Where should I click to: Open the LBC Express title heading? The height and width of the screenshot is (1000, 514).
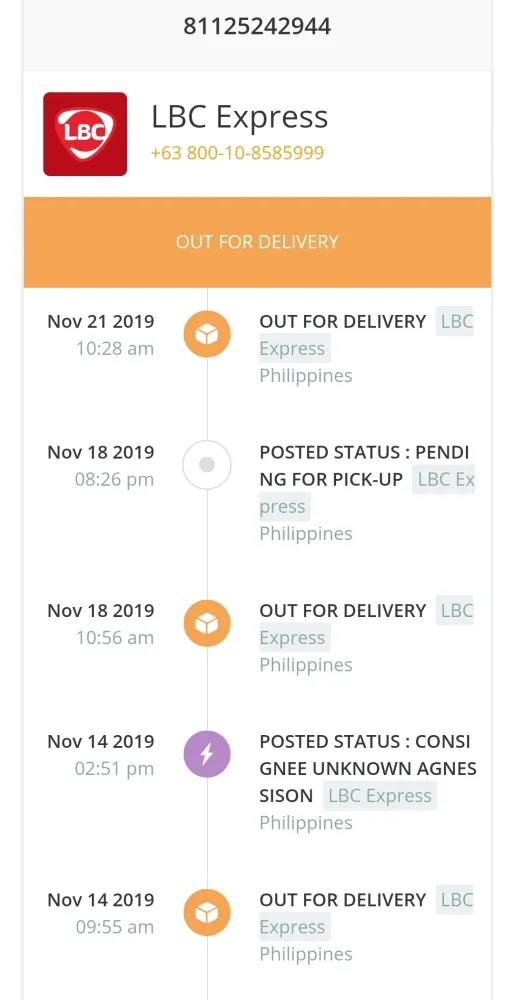(x=240, y=117)
